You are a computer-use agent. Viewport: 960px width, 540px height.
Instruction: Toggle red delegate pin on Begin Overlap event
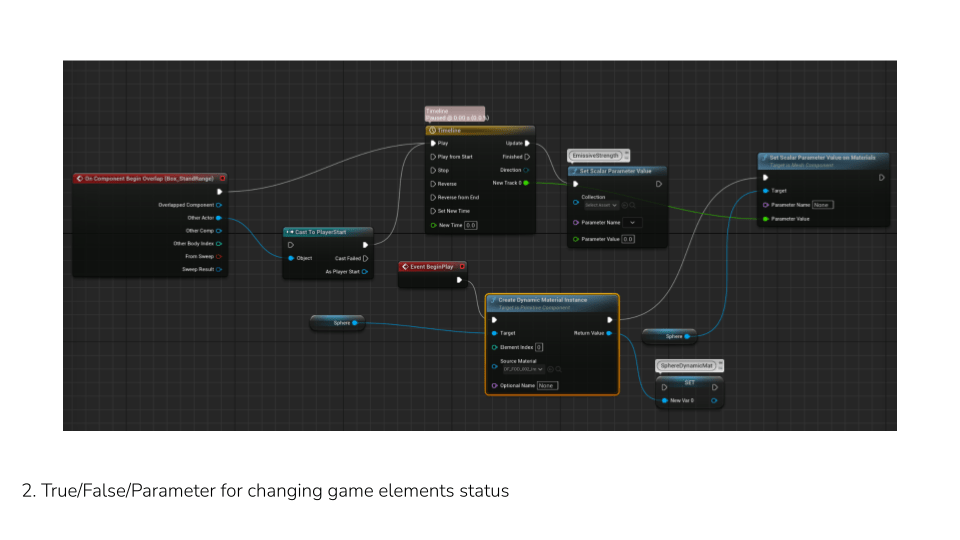click(222, 178)
